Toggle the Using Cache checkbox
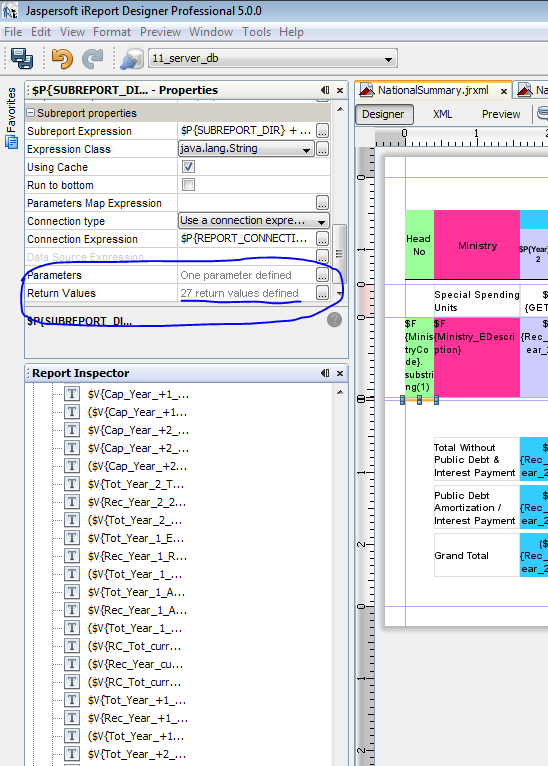The height and width of the screenshot is (766, 548). coord(188,167)
